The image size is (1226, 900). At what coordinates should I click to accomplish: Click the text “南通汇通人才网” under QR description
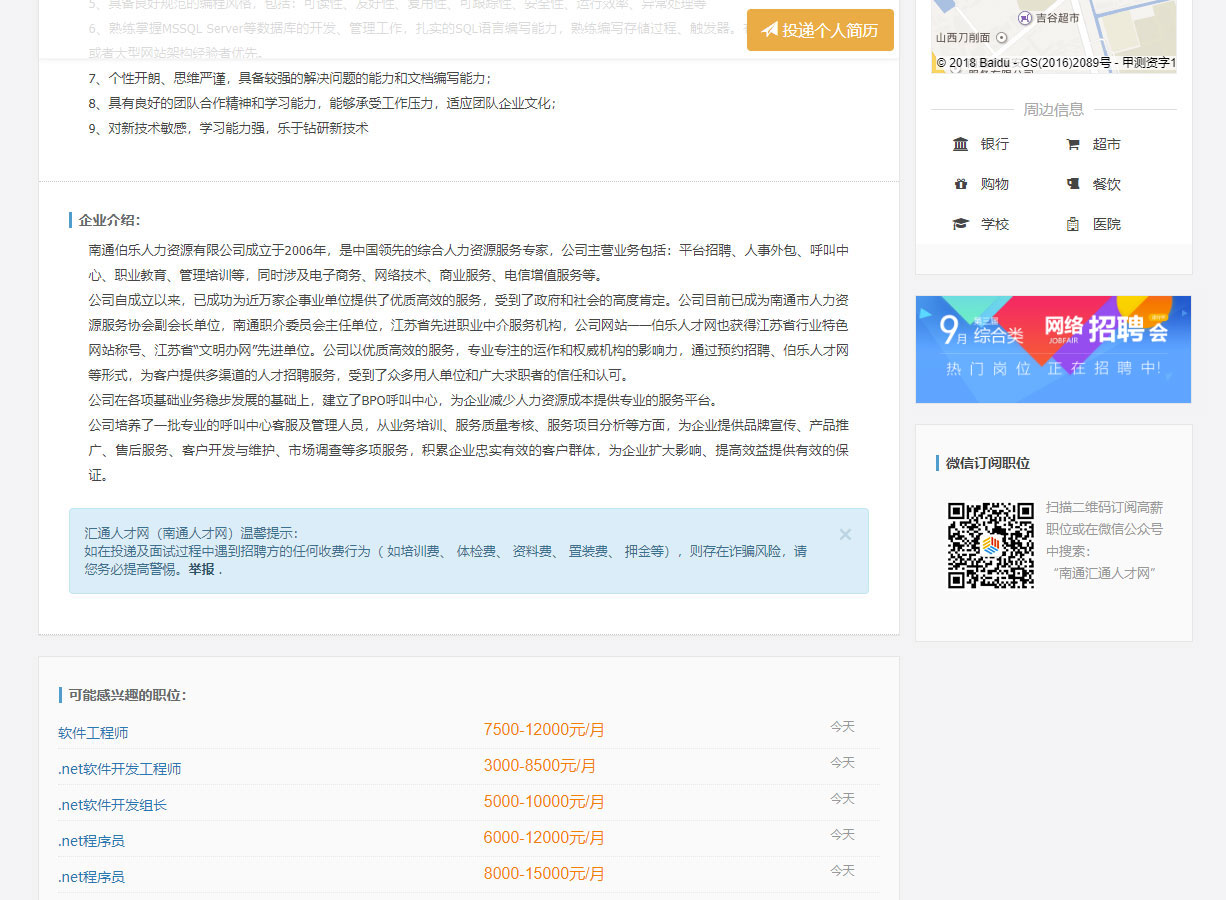point(1104,573)
